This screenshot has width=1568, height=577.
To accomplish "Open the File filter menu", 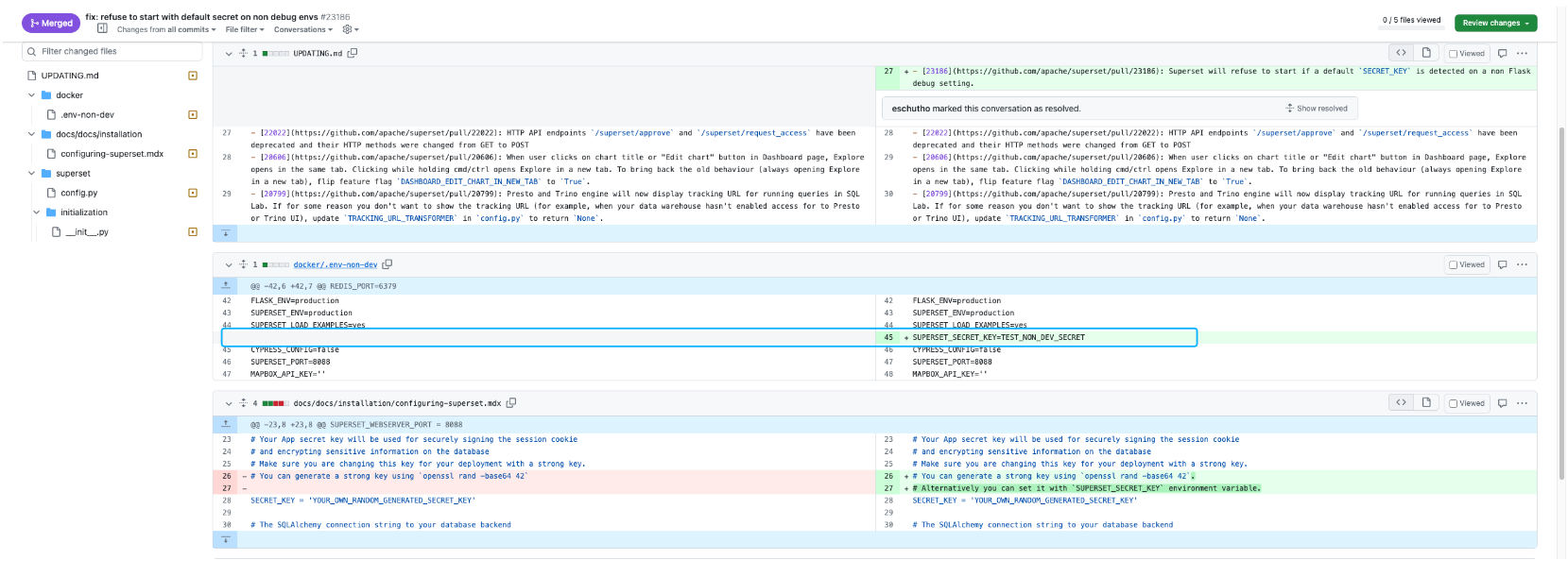I will [244, 30].
